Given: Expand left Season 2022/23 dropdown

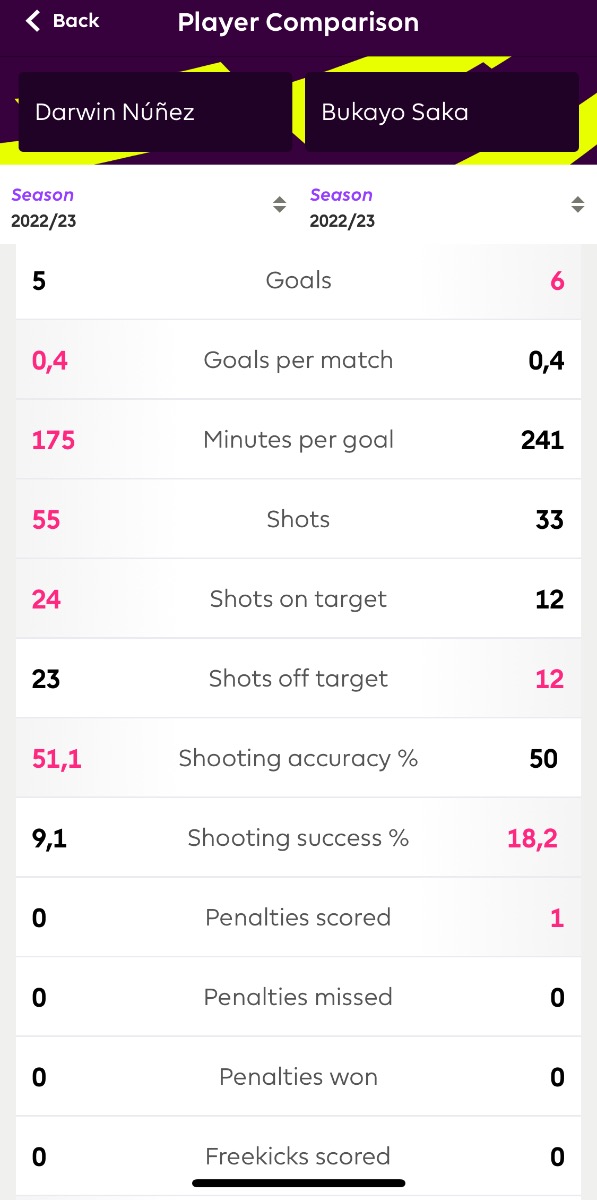Looking at the screenshot, I should [149, 207].
